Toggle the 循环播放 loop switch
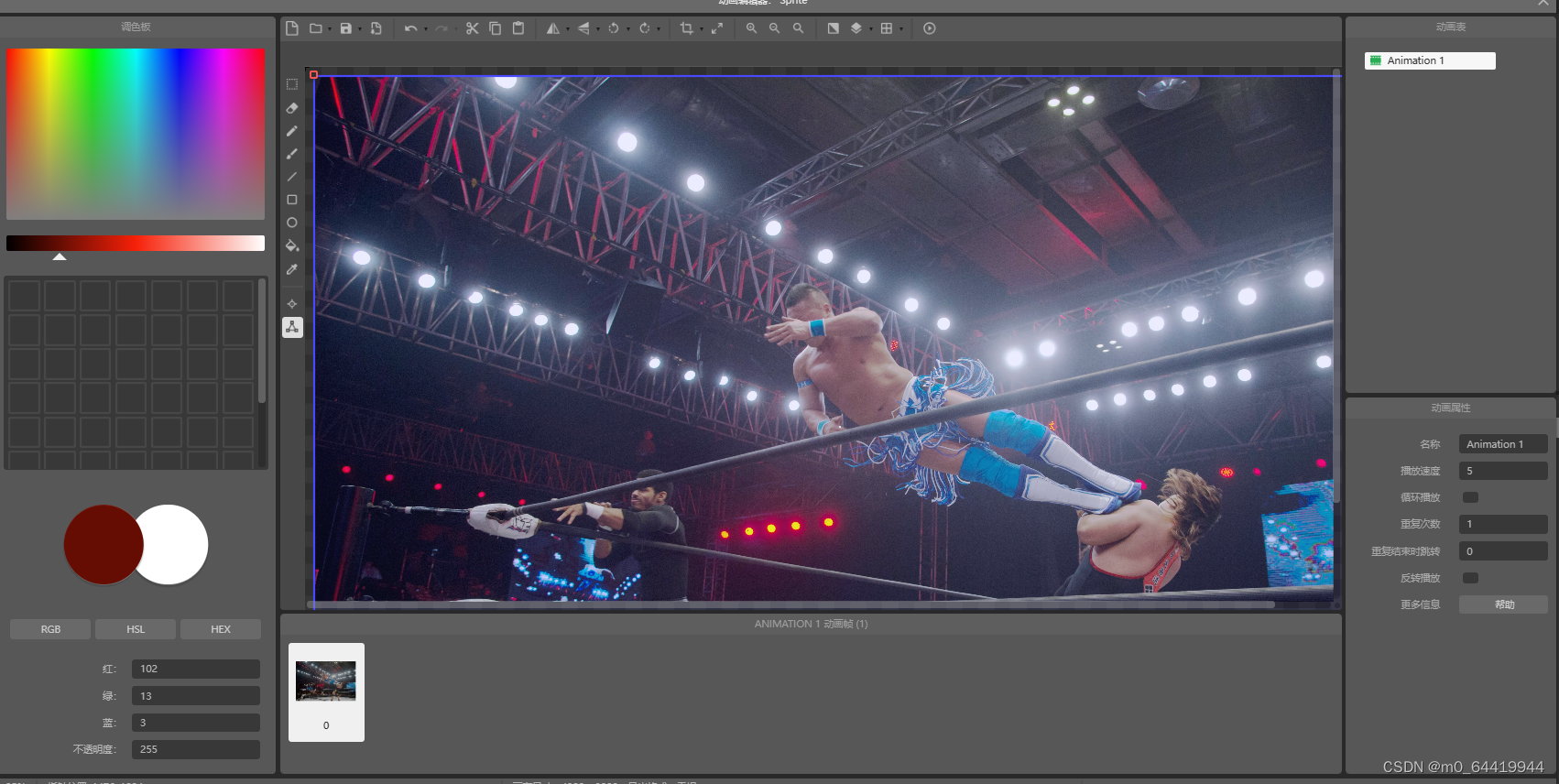Screen dimensions: 1559x784 (x=1470, y=497)
